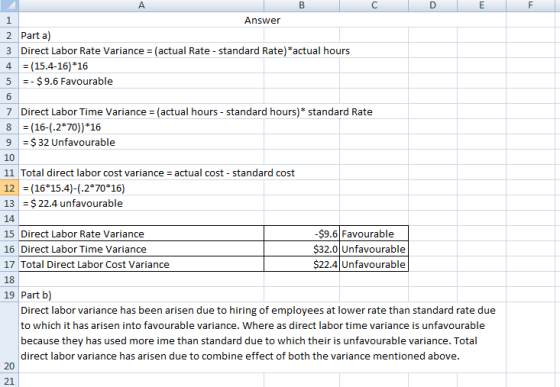Select highlighted row 12 header
This screenshot has width=560, height=387.
tap(9, 188)
